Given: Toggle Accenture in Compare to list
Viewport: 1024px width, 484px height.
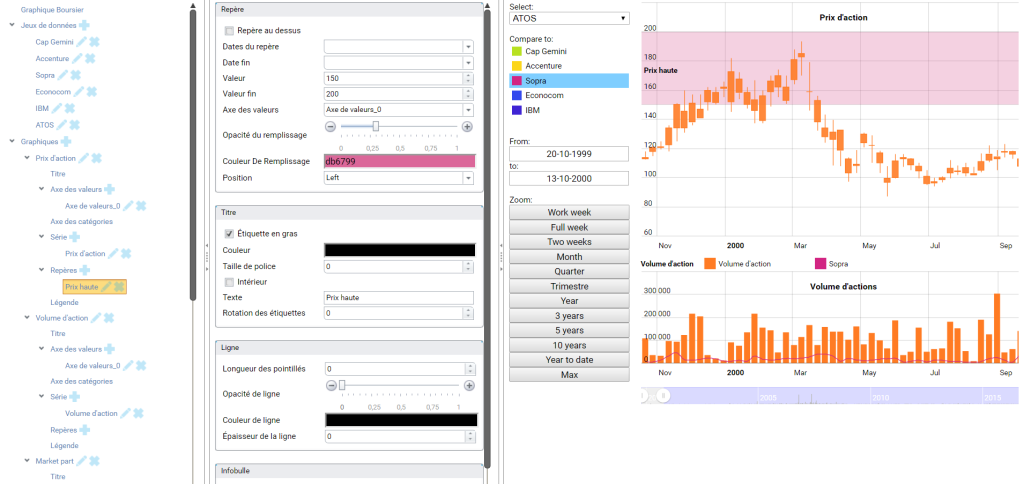Looking at the screenshot, I should coord(569,66).
